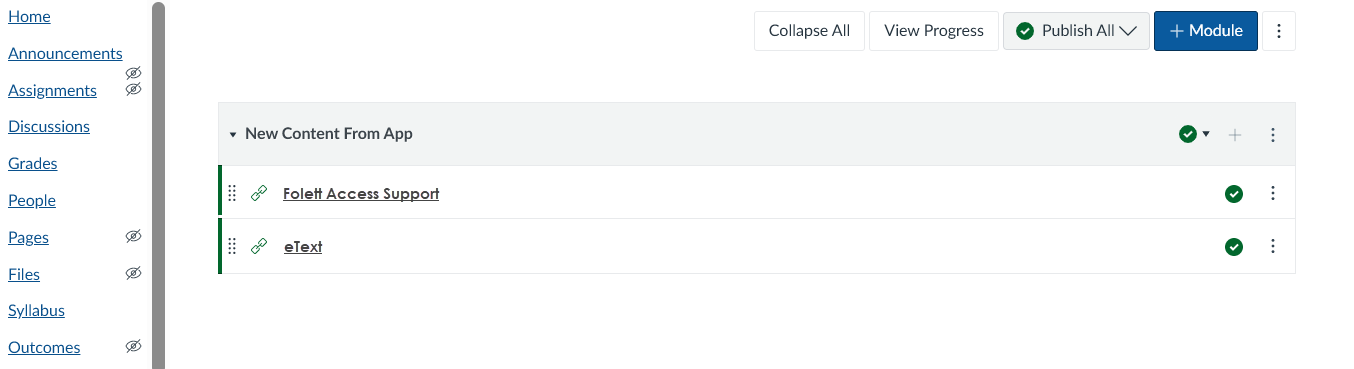Click link icon next to eText
Image resolution: width=1354 pixels, height=369 pixels.
(x=259, y=246)
